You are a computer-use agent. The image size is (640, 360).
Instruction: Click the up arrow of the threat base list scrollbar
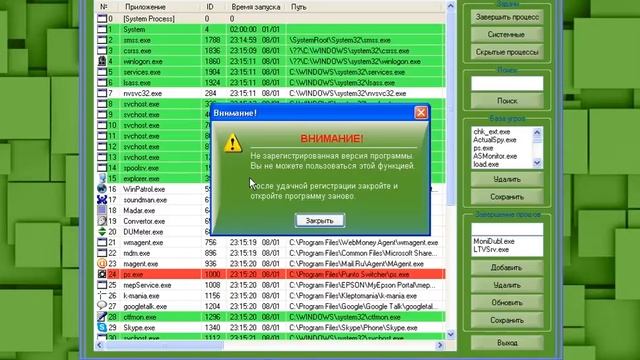[x=537, y=132]
